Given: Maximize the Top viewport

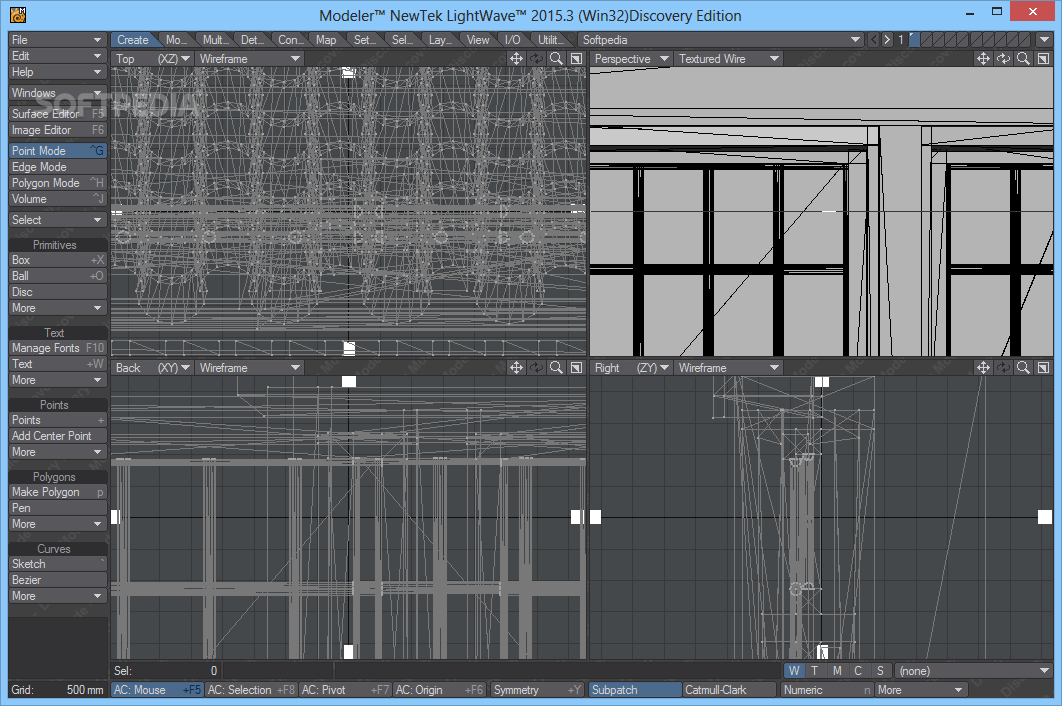Looking at the screenshot, I should (576, 59).
